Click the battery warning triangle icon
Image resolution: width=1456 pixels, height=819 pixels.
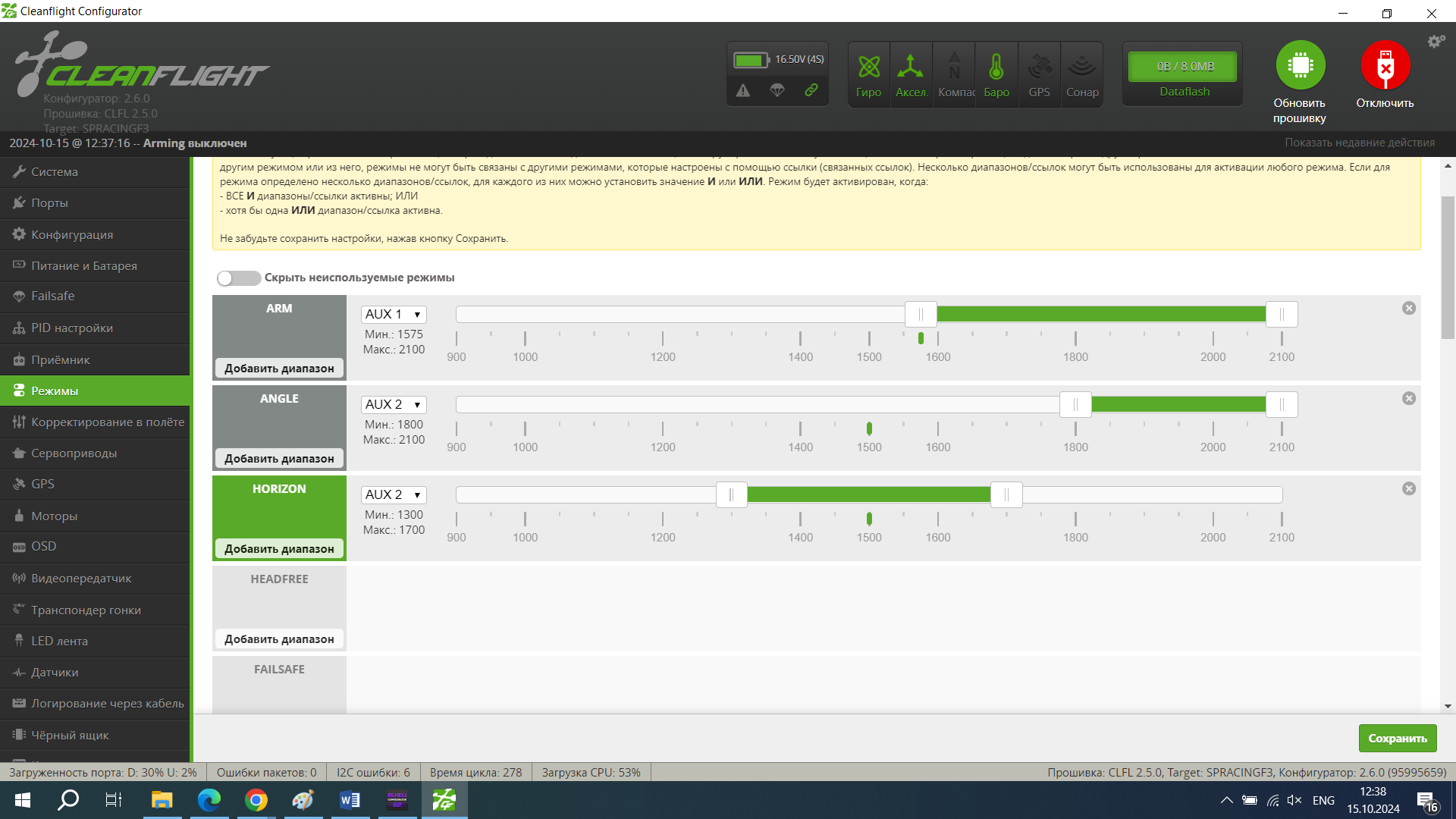pos(743,91)
